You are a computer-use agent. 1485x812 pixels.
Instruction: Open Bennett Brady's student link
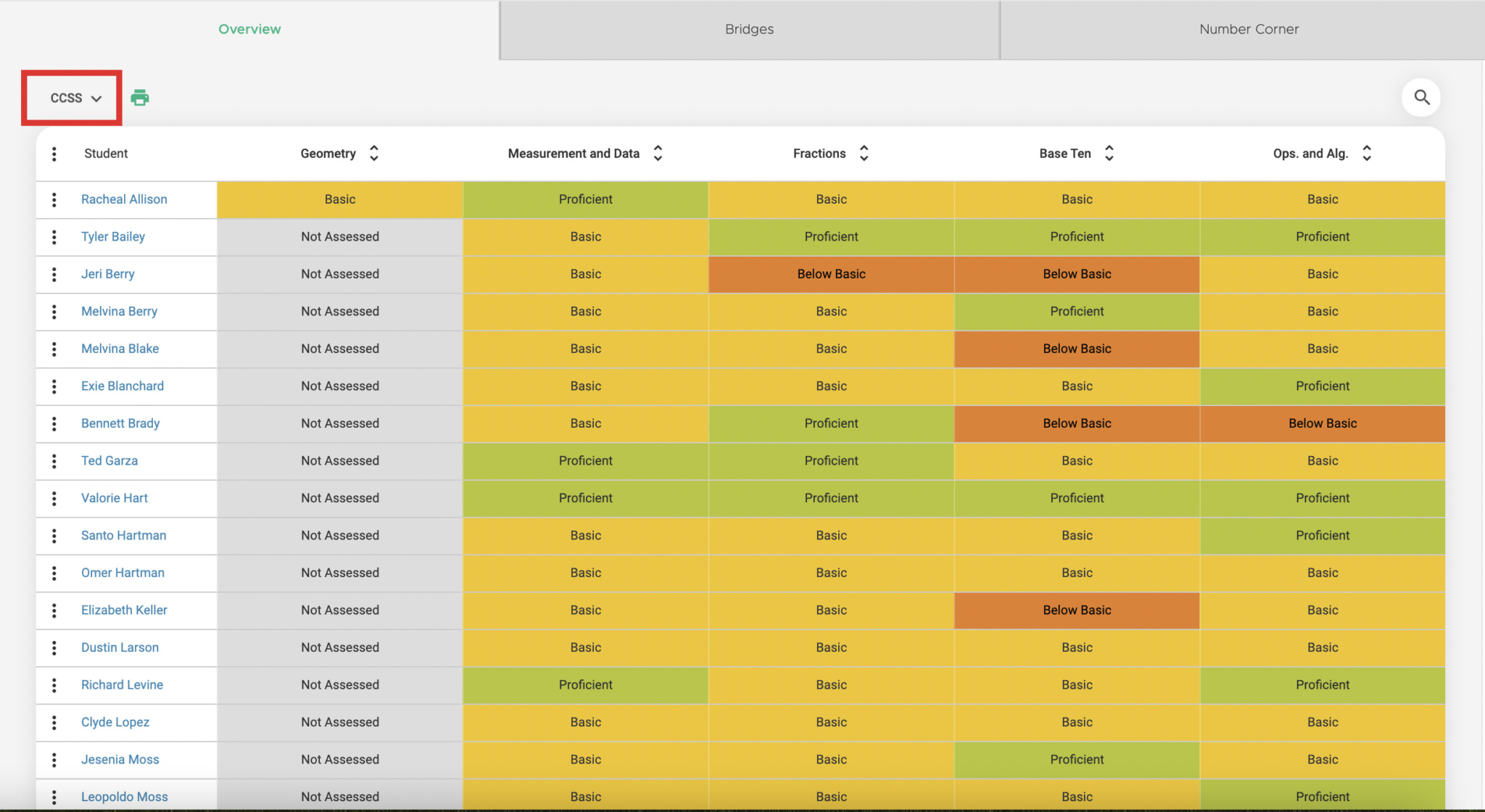[120, 423]
